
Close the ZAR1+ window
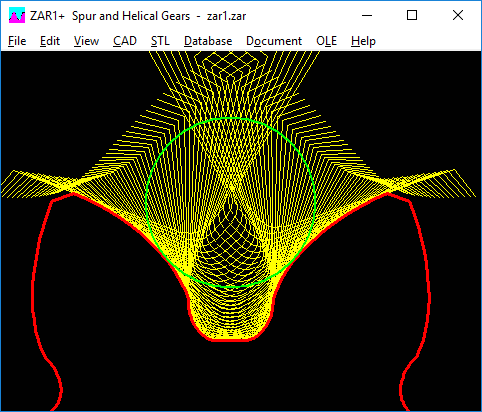click(x=458, y=15)
